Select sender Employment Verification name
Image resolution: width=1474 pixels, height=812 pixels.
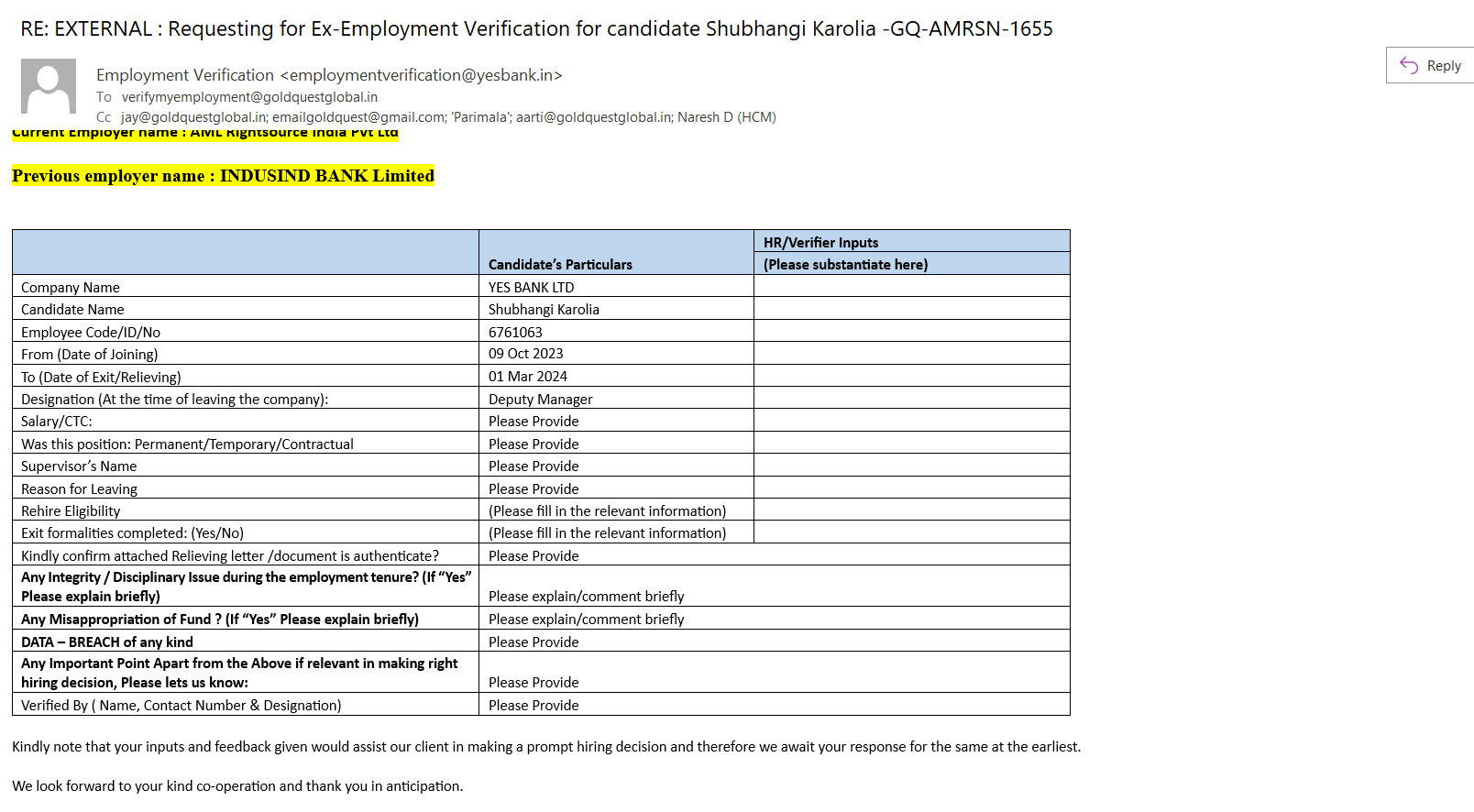pyautogui.click(x=185, y=75)
